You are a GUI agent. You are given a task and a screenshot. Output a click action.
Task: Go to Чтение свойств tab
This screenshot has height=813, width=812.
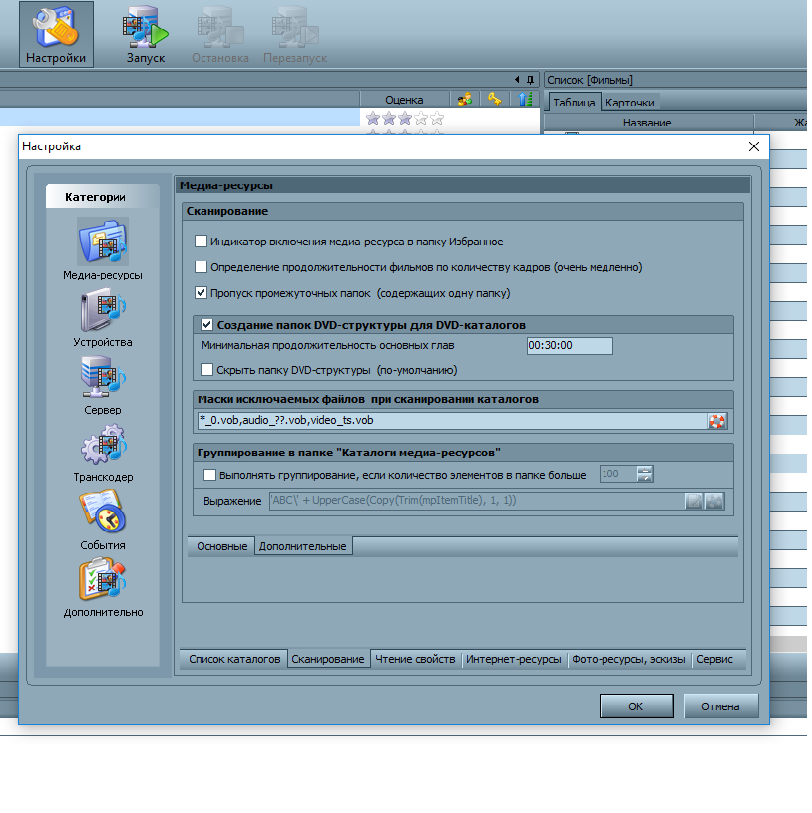416,659
